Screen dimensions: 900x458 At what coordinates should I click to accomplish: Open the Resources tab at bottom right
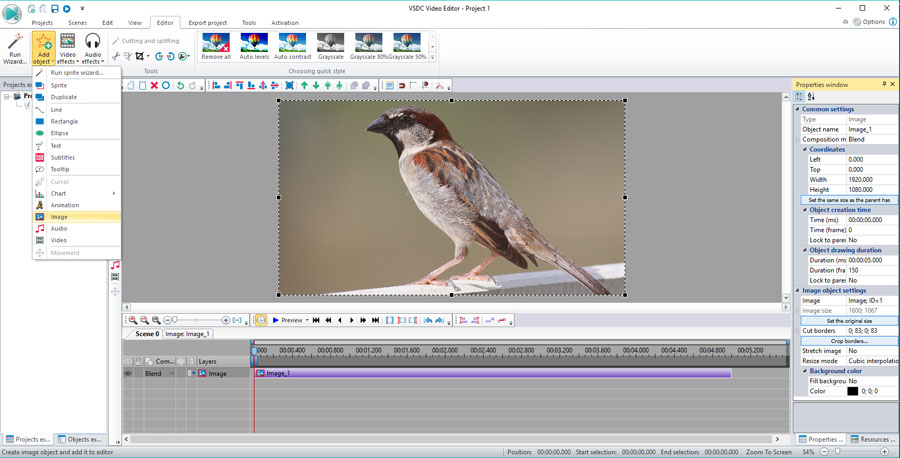coord(871,440)
